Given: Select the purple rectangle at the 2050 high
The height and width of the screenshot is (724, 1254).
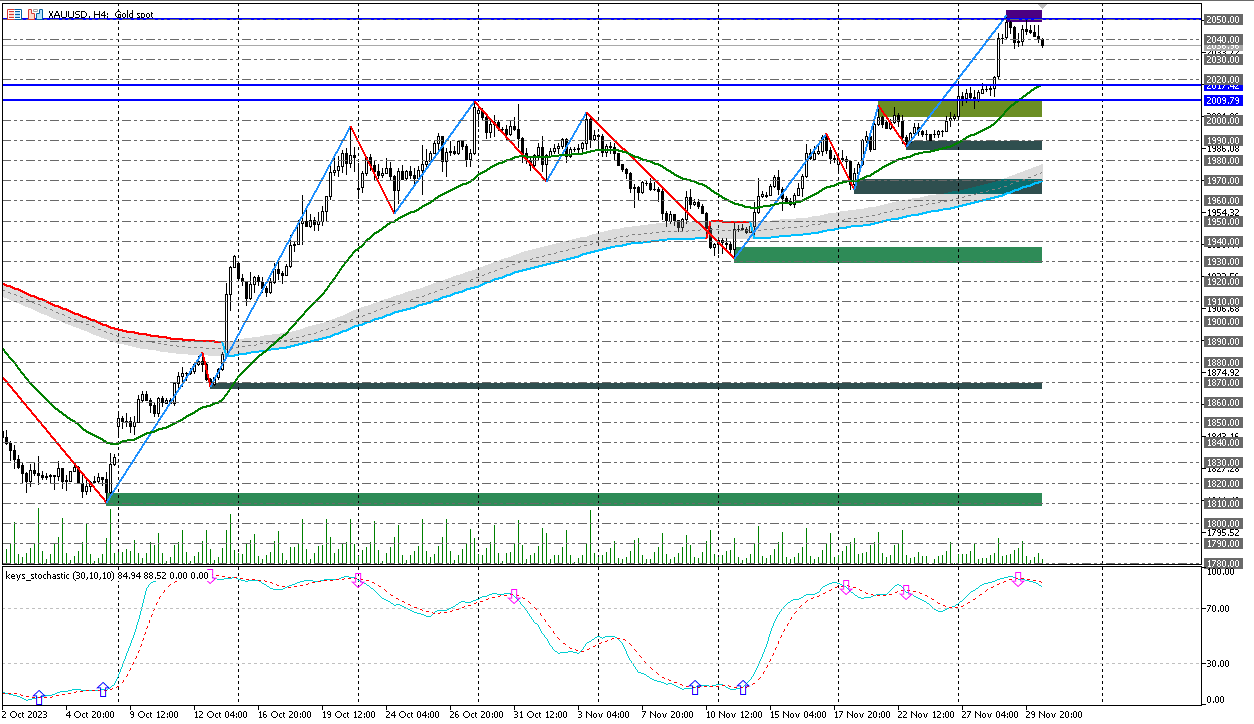Looking at the screenshot, I should (x=1024, y=17).
